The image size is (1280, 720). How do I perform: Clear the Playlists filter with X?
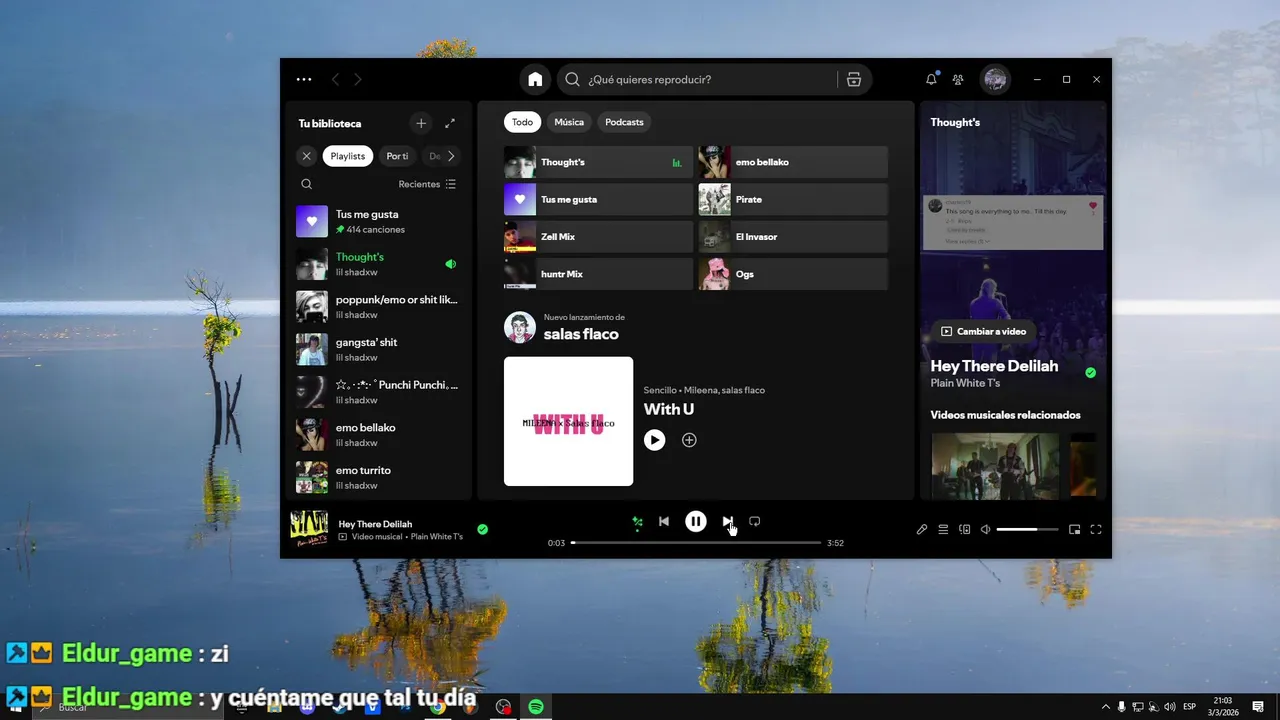[307, 156]
